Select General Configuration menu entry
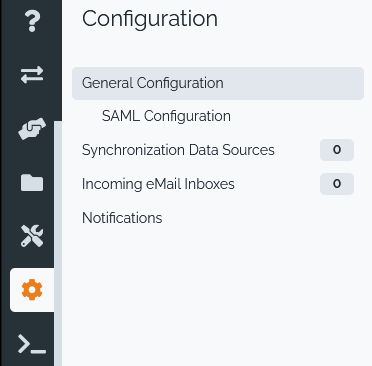The height and width of the screenshot is (366, 372). click(x=218, y=83)
